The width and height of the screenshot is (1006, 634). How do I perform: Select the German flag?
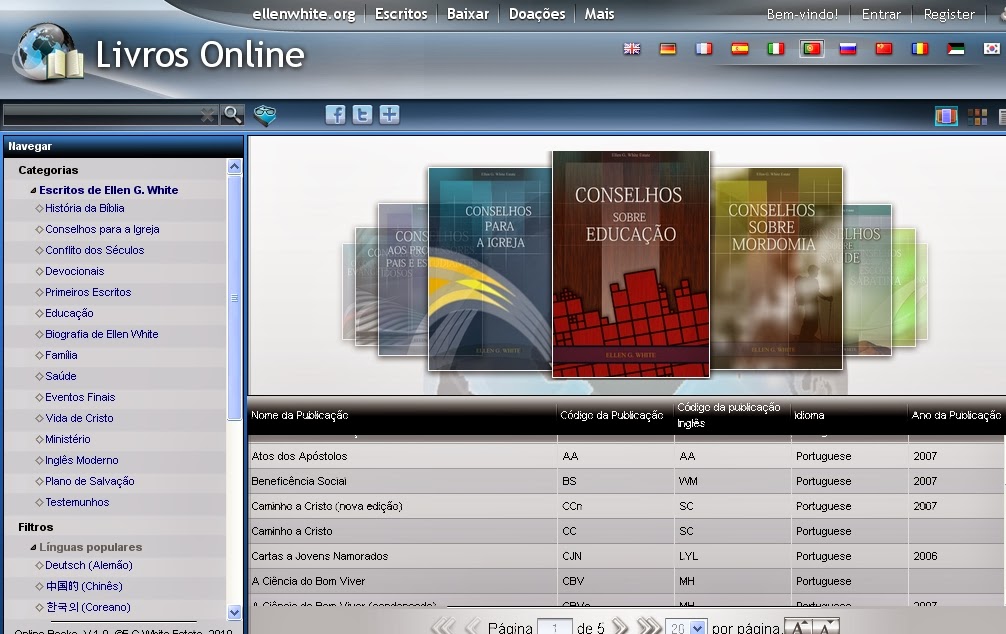coord(668,49)
